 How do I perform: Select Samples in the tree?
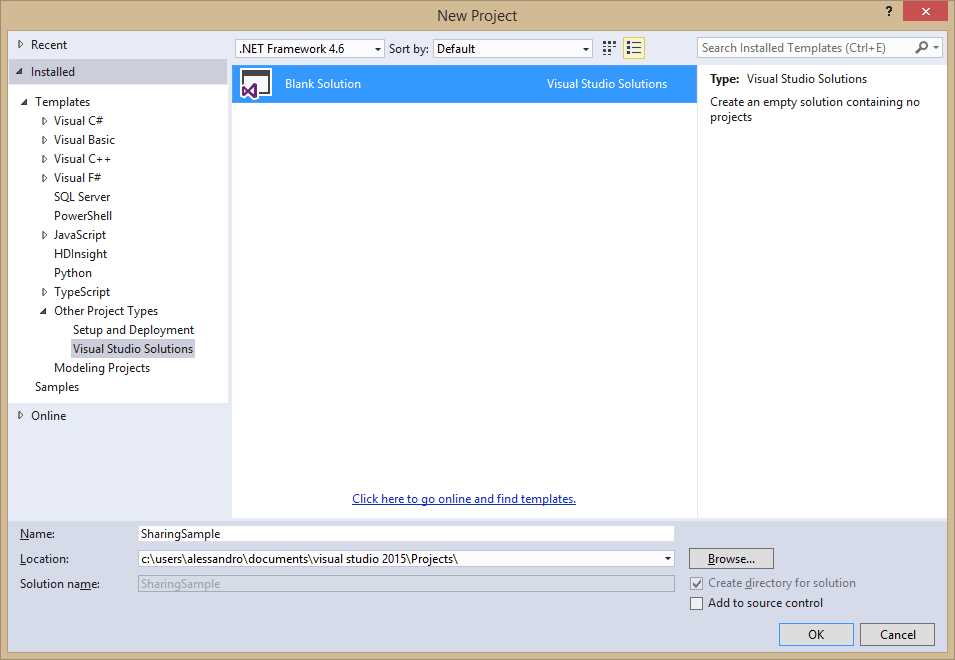coord(57,387)
